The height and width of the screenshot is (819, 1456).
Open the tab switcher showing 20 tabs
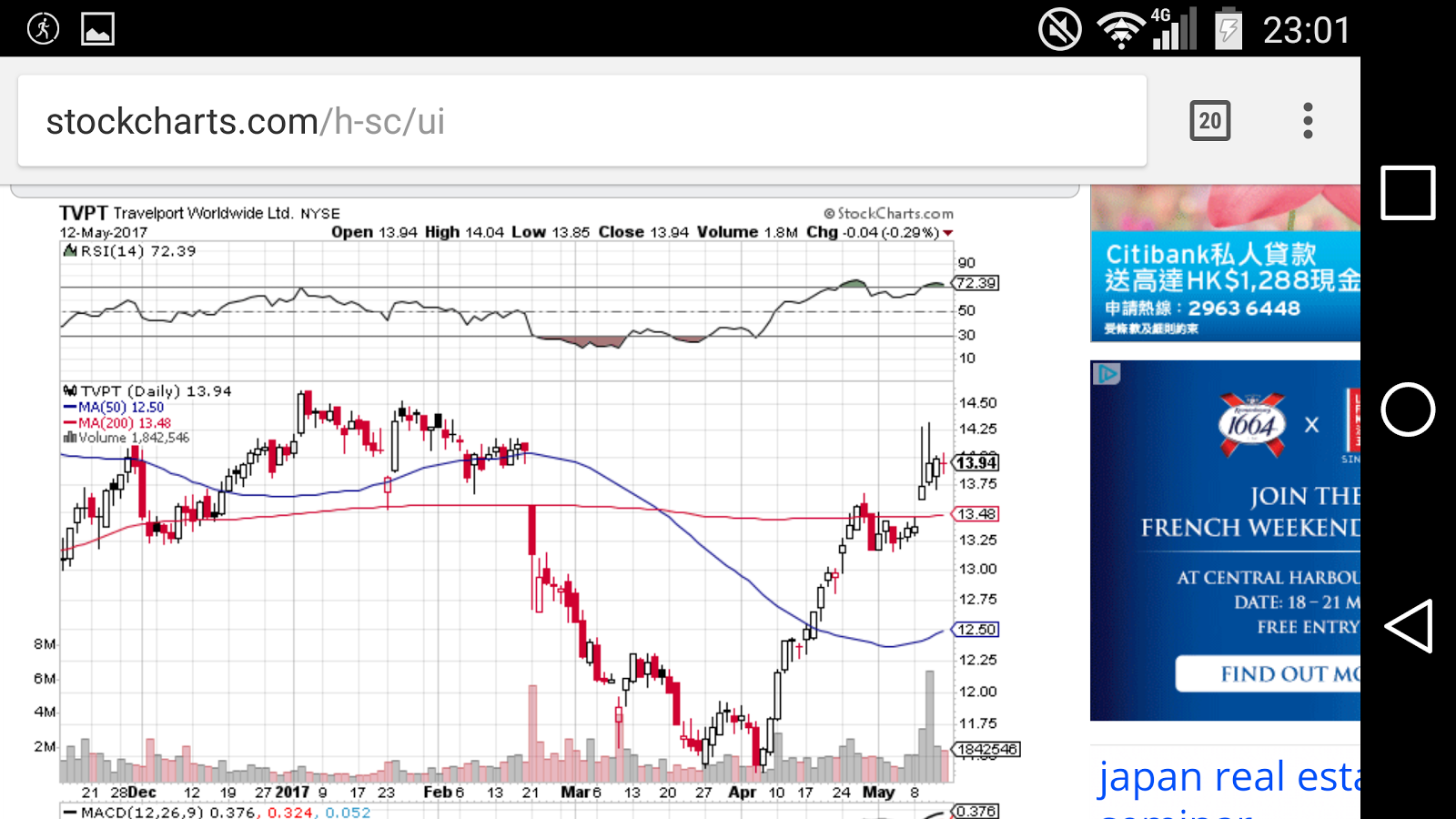pos(1209,121)
